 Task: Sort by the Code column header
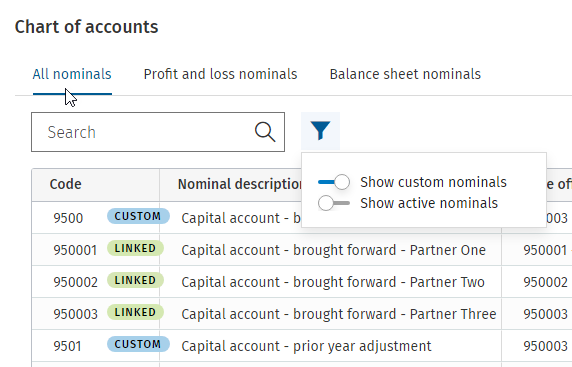point(66,184)
